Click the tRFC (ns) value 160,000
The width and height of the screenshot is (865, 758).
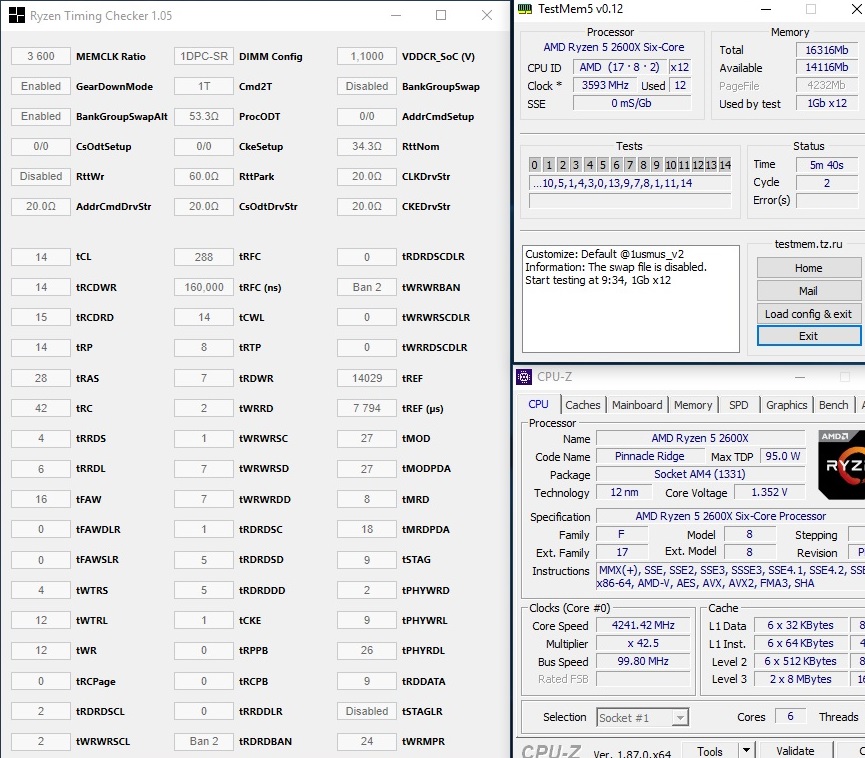204,287
